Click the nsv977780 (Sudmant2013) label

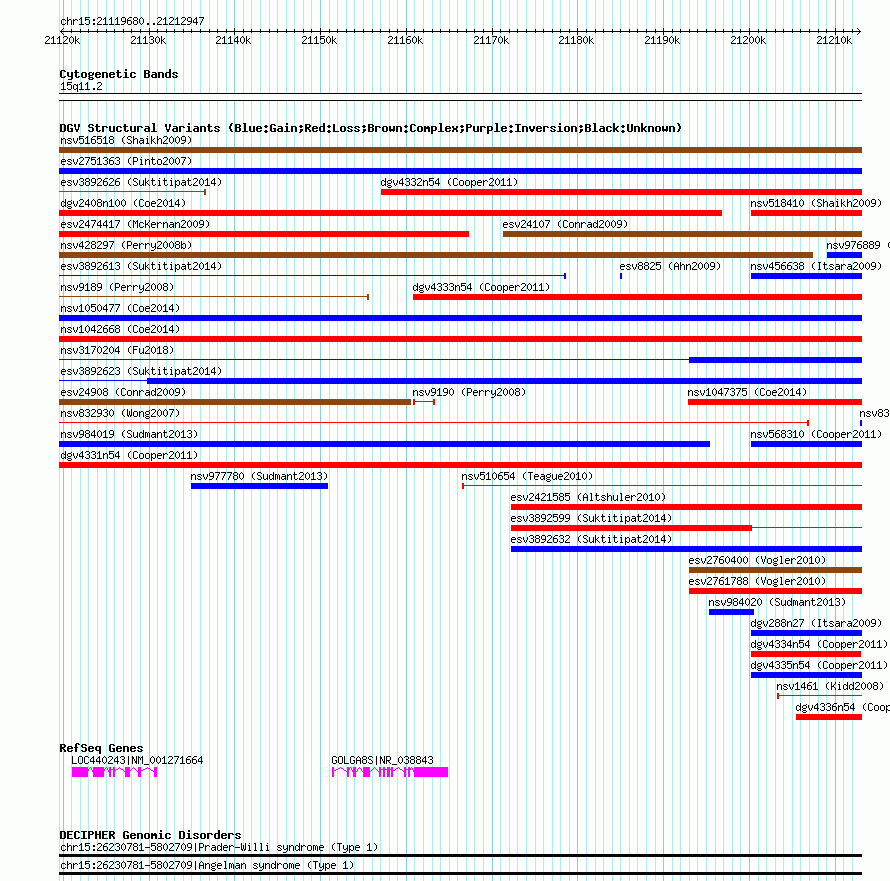pos(259,476)
